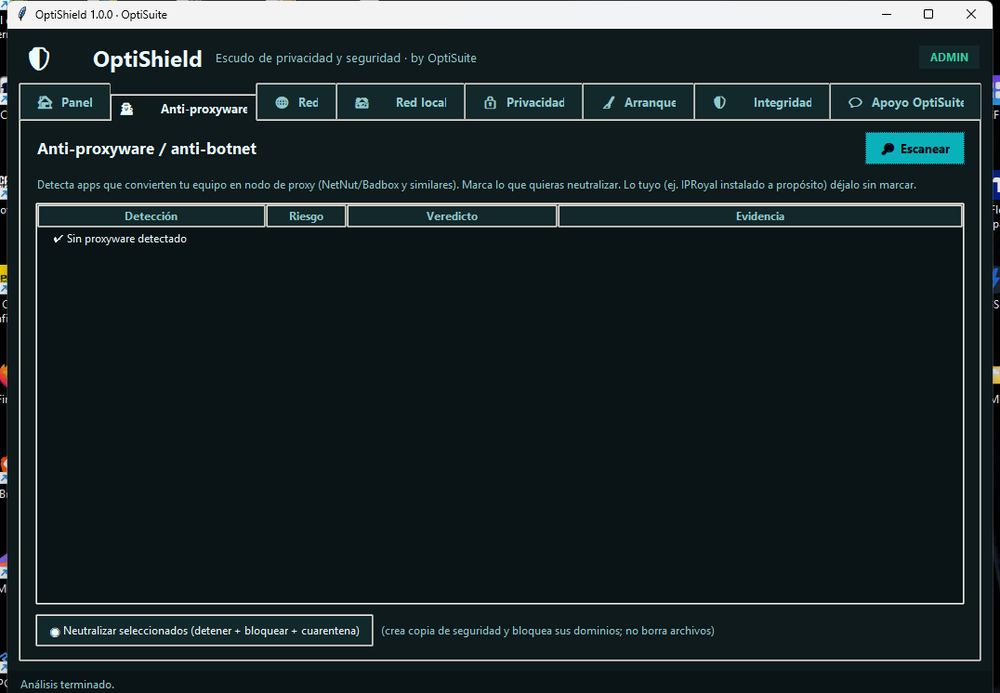This screenshot has width=1000, height=693.
Task: Click the broom icon on Arranque tab
Action: [x=608, y=102]
